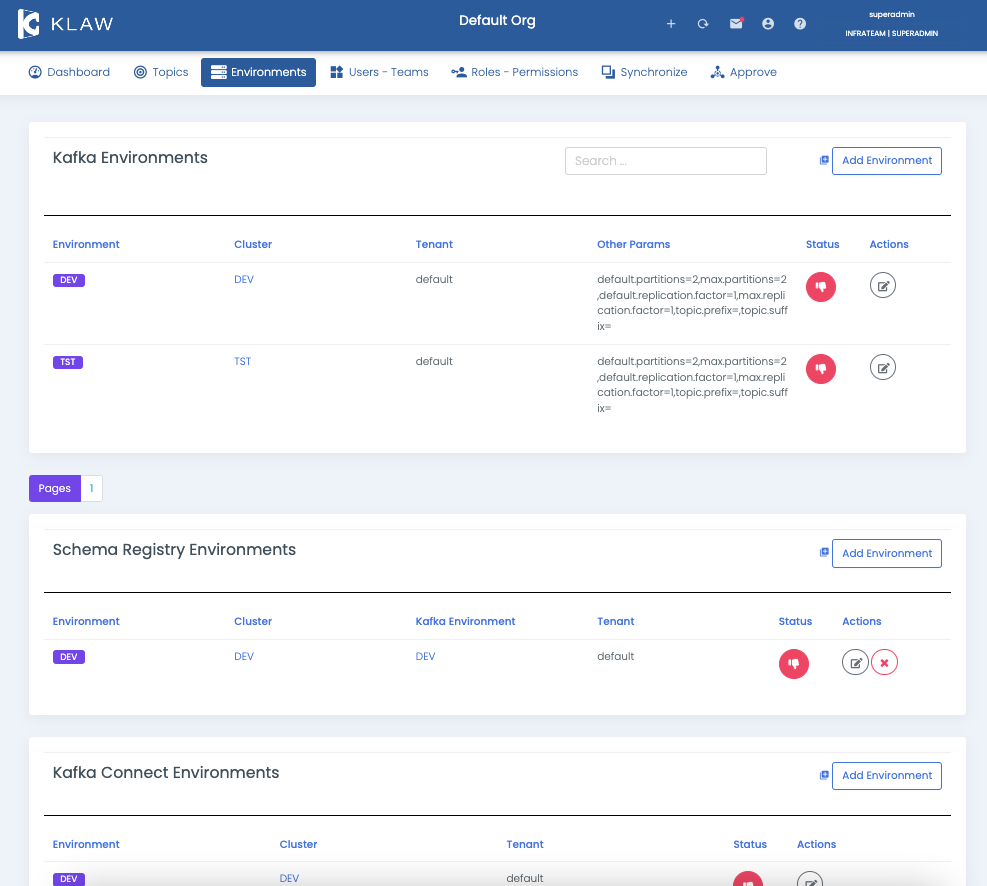The image size is (987, 886).
Task: Click the help question mark icon
Action: pyautogui.click(x=800, y=24)
